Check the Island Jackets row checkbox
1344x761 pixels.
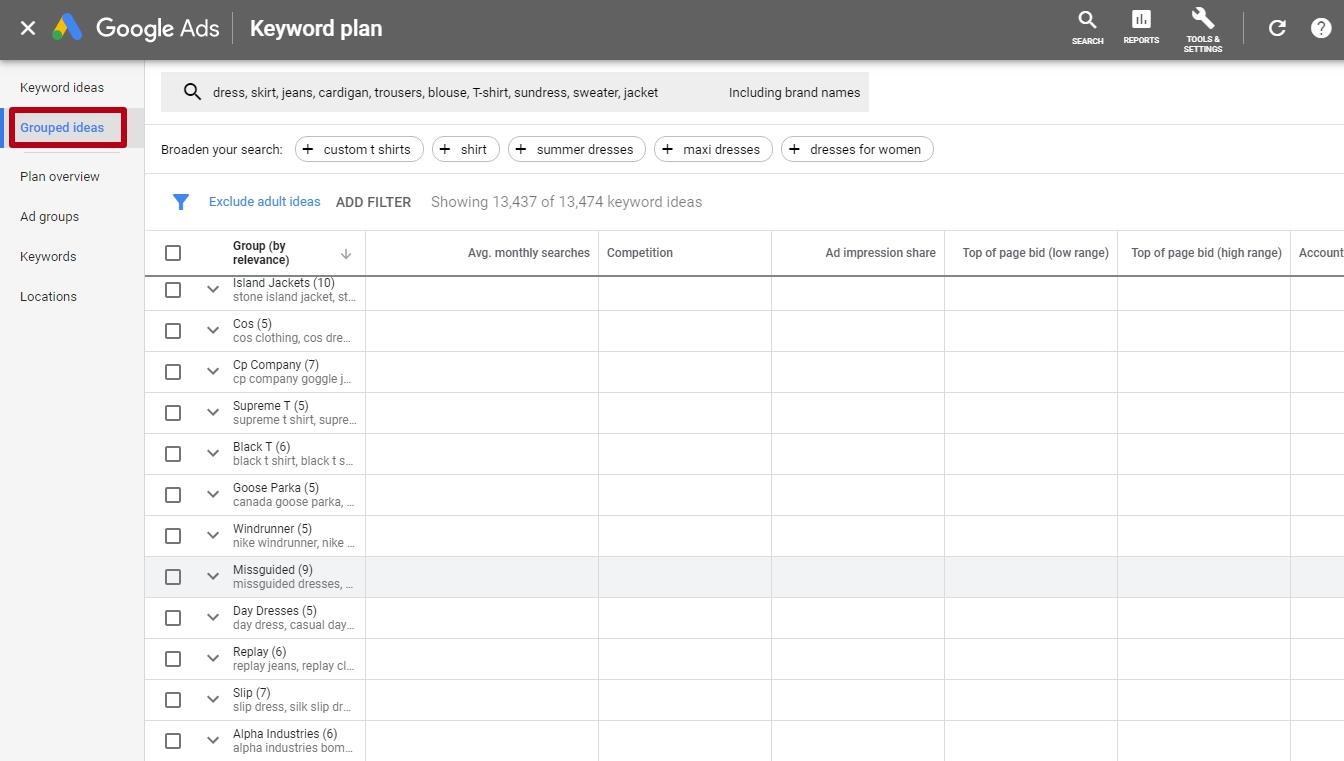[173, 290]
